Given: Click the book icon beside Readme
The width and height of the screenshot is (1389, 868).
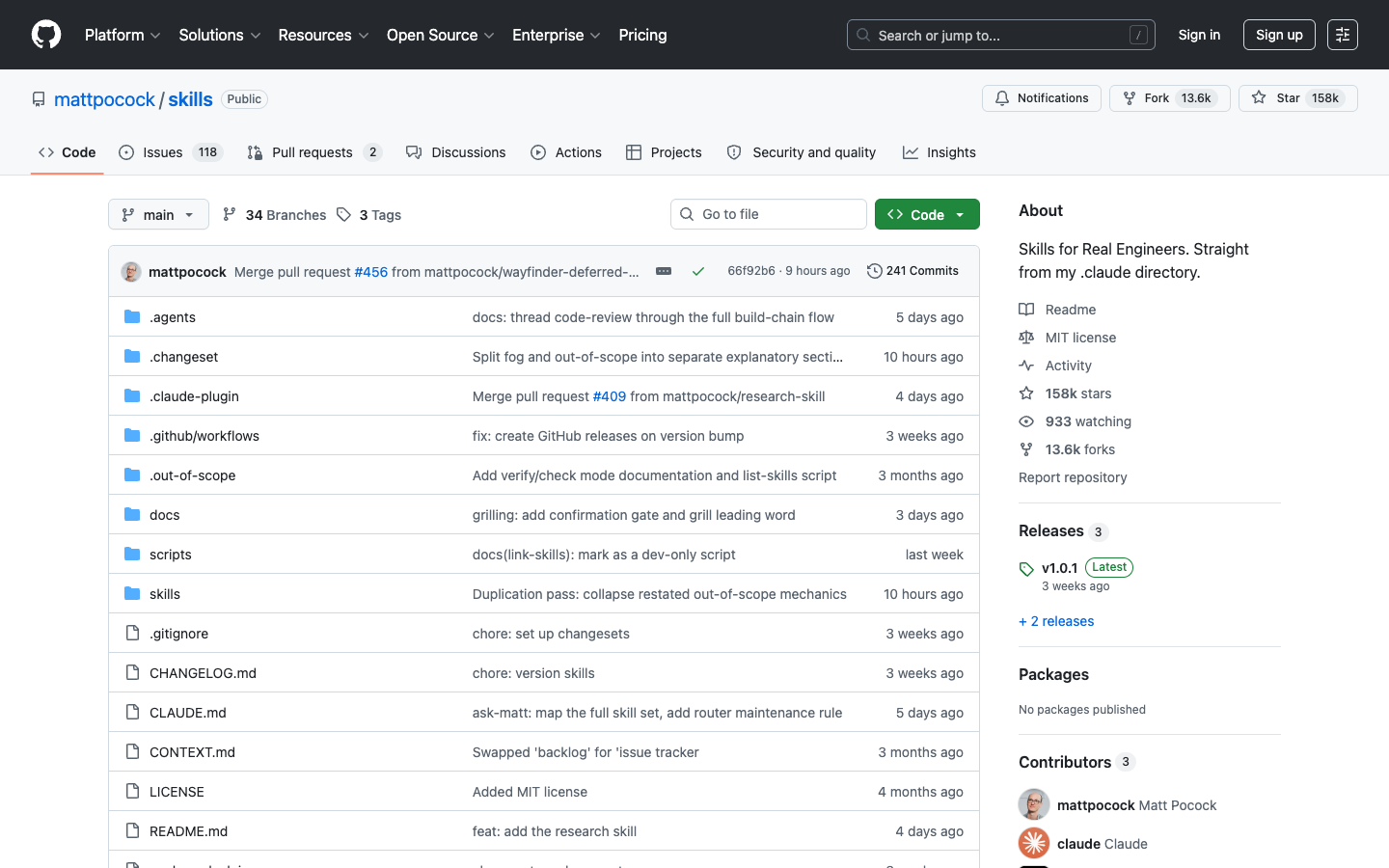Looking at the screenshot, I should click(1026, 310).
